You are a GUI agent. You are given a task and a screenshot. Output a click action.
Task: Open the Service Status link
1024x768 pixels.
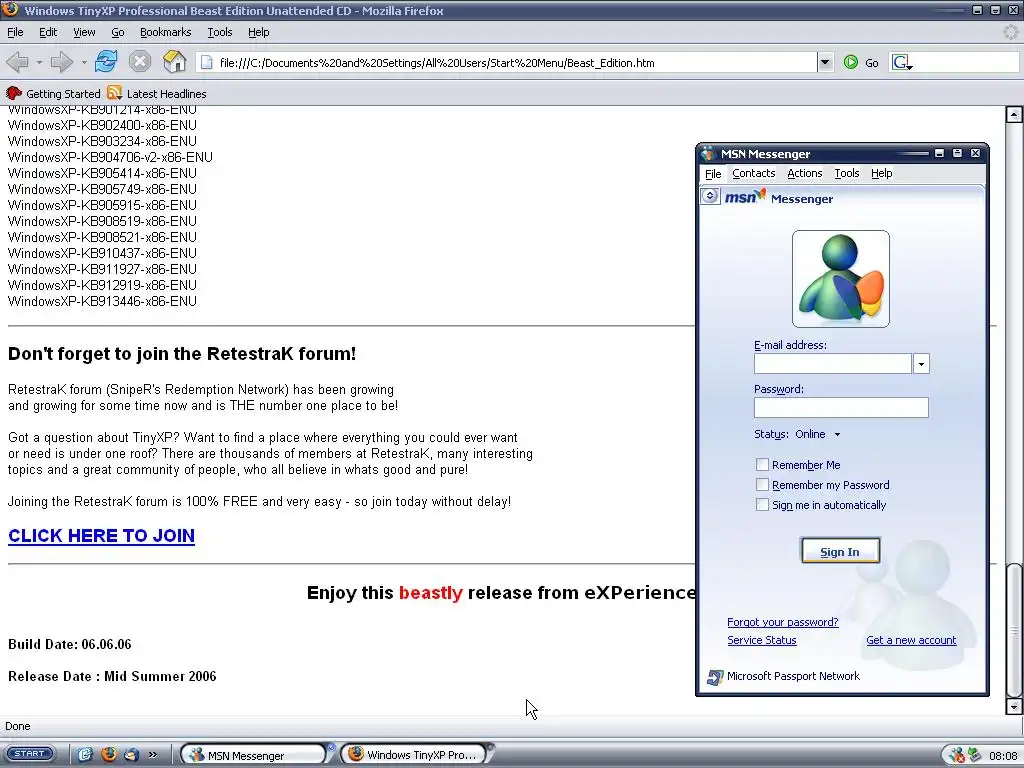pos(761,641)
